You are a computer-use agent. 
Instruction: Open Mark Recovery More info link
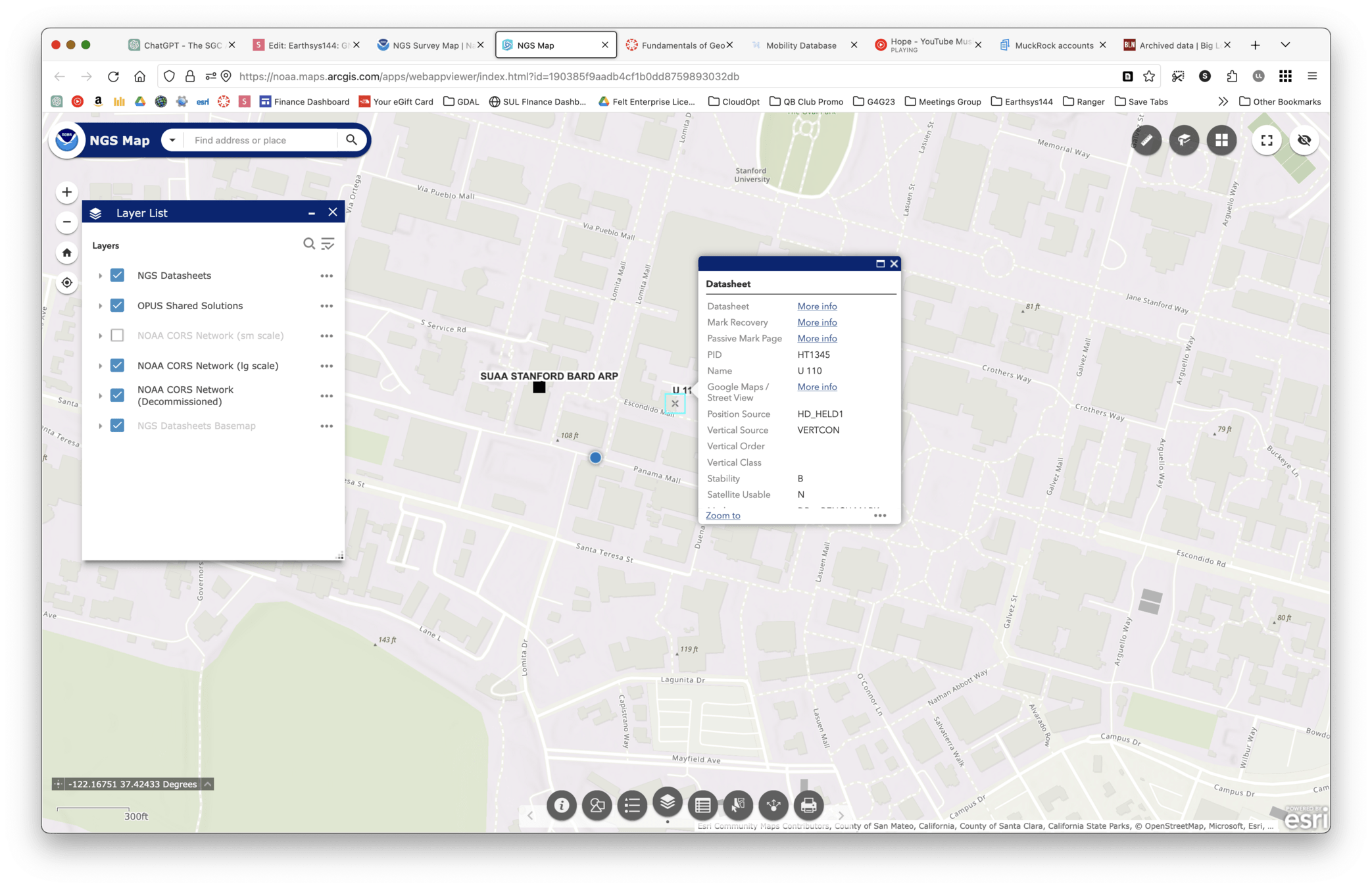pos(817,322)
